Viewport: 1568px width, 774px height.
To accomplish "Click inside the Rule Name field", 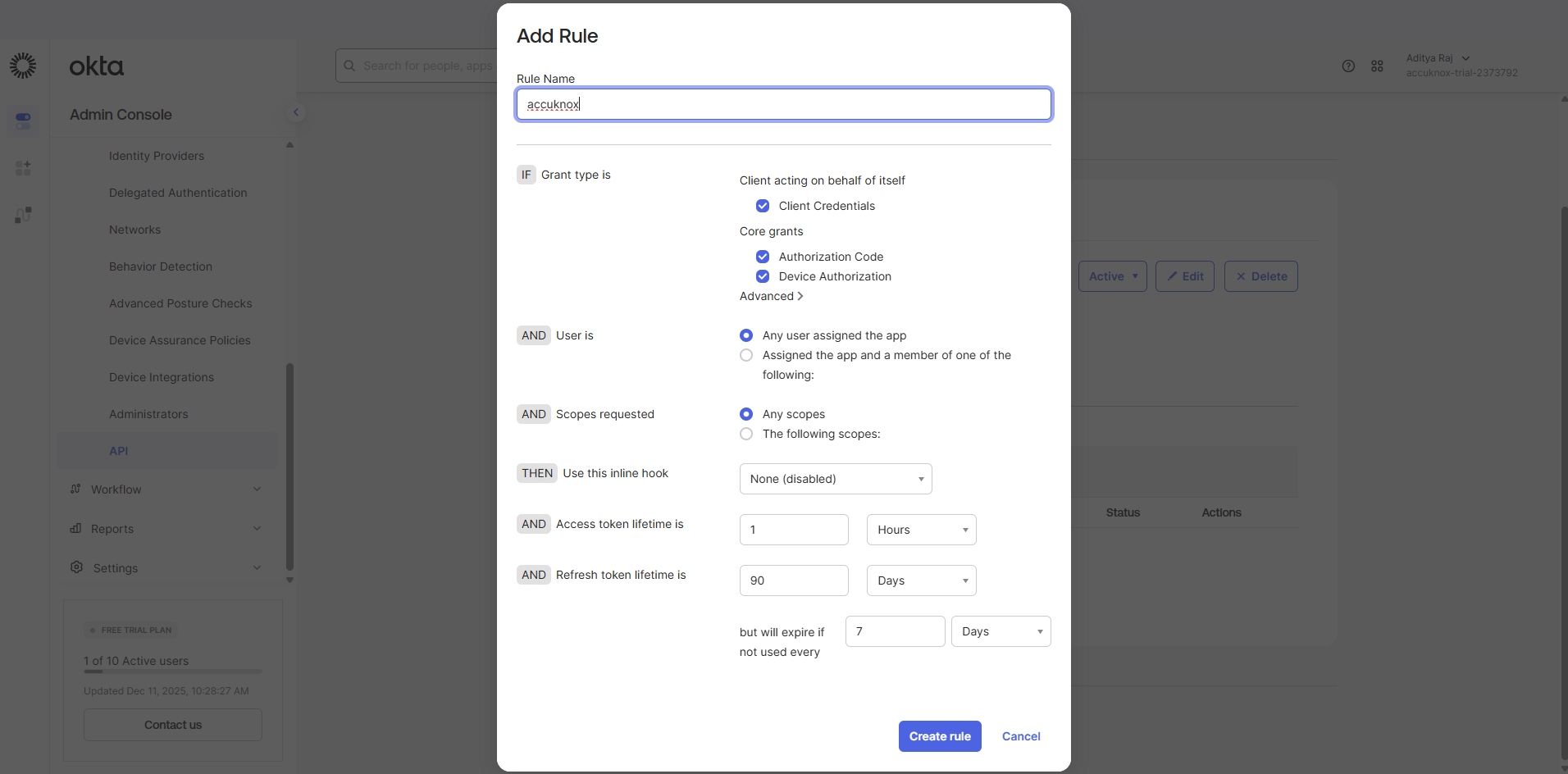I will tap(783, 104).
